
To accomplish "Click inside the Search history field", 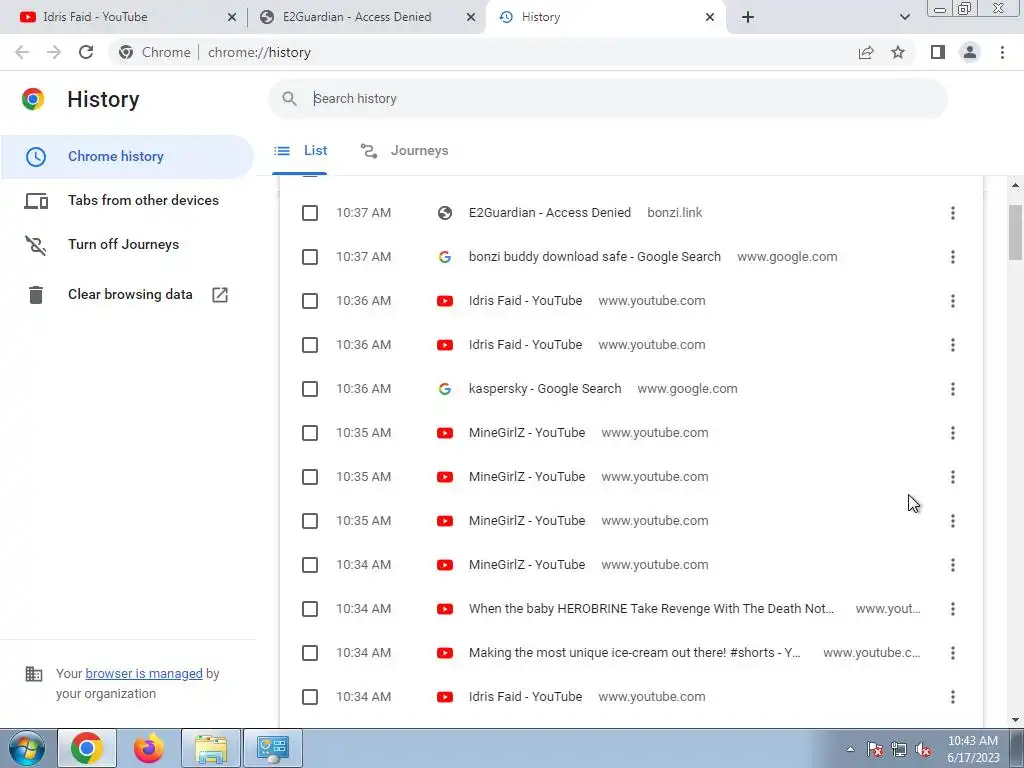I will (607, 99).
